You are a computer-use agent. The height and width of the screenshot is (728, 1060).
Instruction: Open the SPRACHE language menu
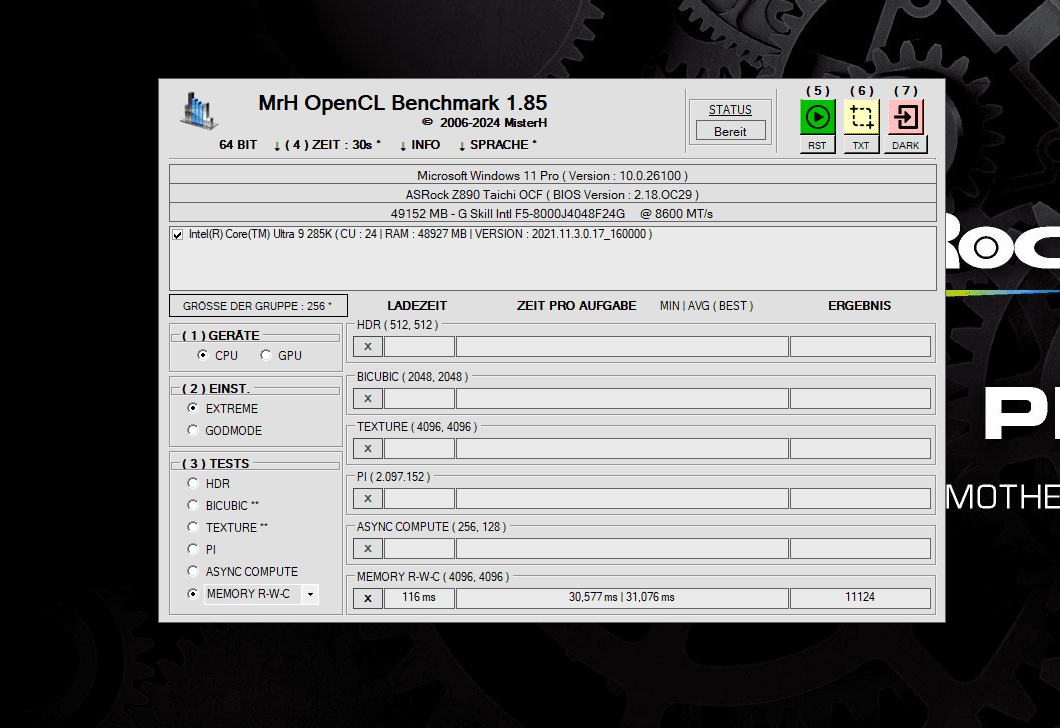coord(498,145)
